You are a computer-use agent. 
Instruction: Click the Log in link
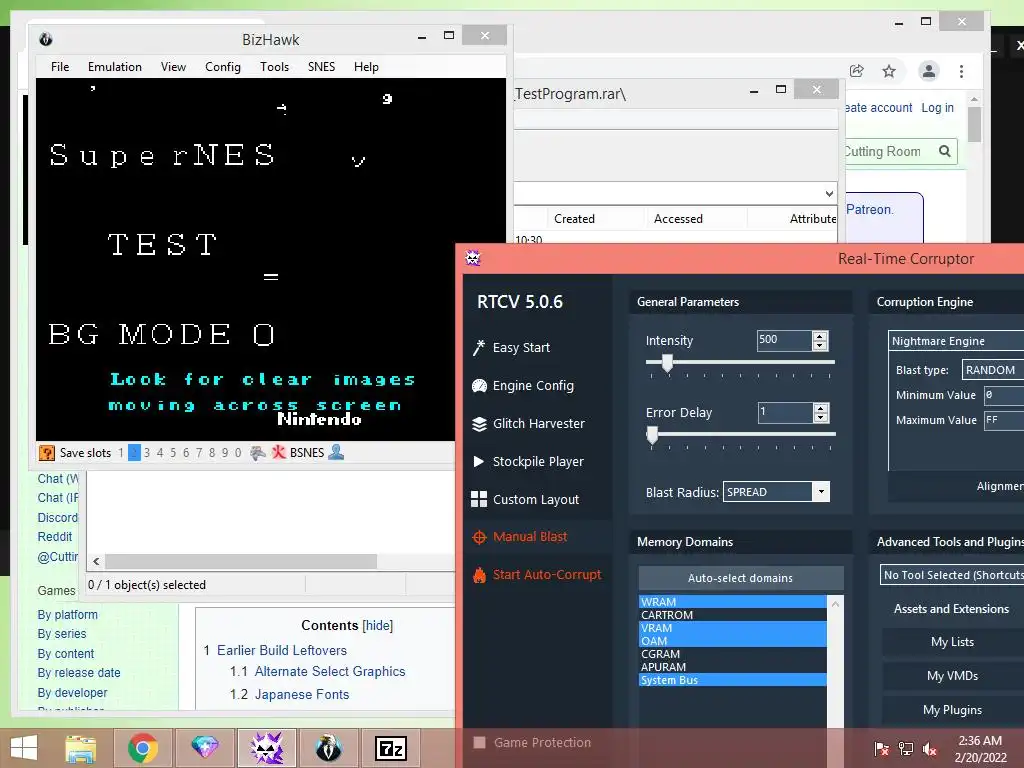tap(937, 108)
